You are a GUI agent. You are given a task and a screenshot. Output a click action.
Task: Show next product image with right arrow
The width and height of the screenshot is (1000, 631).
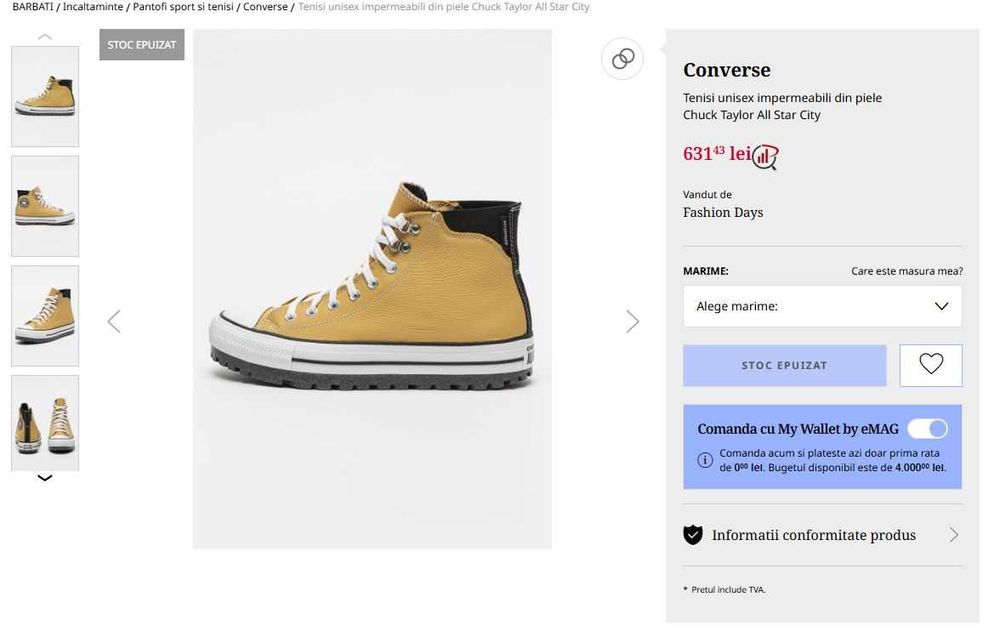point(632,321)
